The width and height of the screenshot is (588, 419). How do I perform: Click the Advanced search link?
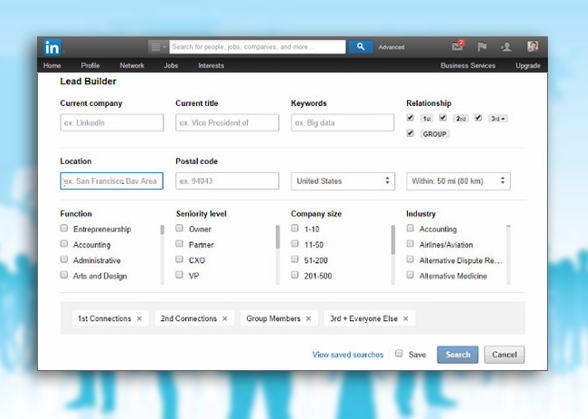[x=391, y=47]
